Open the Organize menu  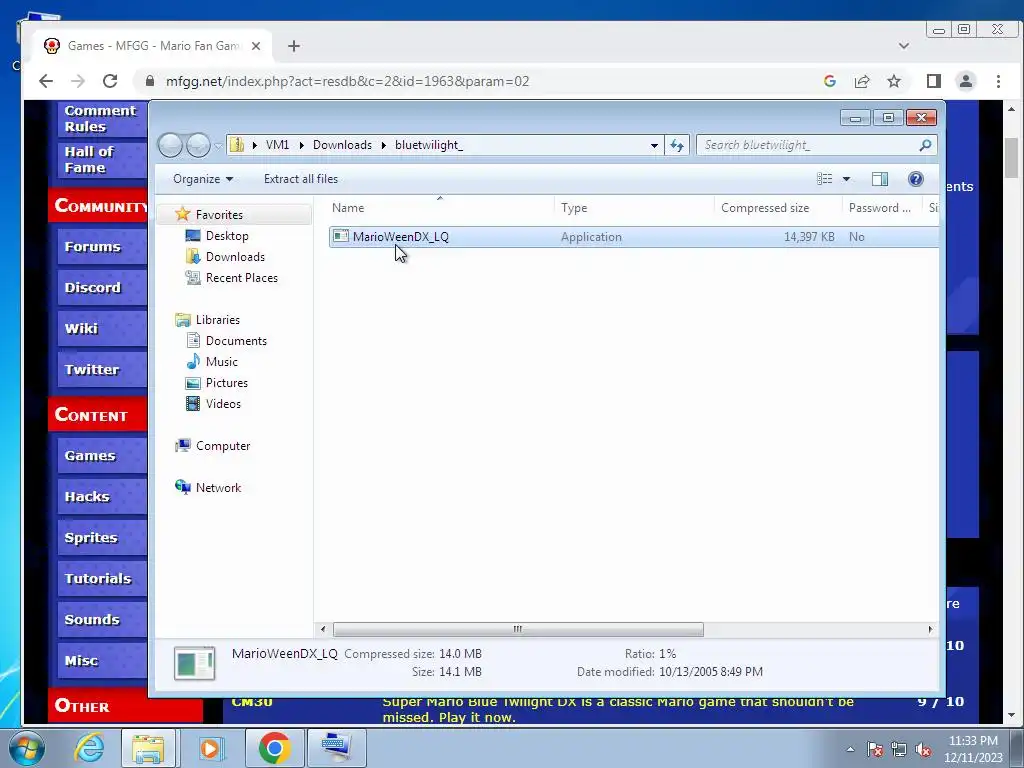[x=202, y=179]
